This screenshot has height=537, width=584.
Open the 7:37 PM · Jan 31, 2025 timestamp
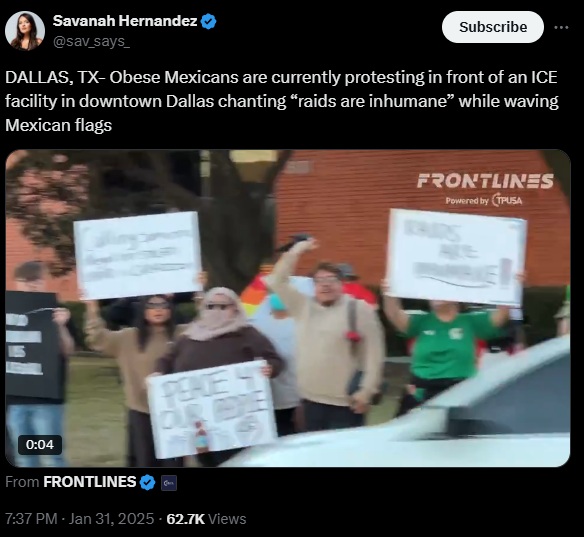coord(79,519)
